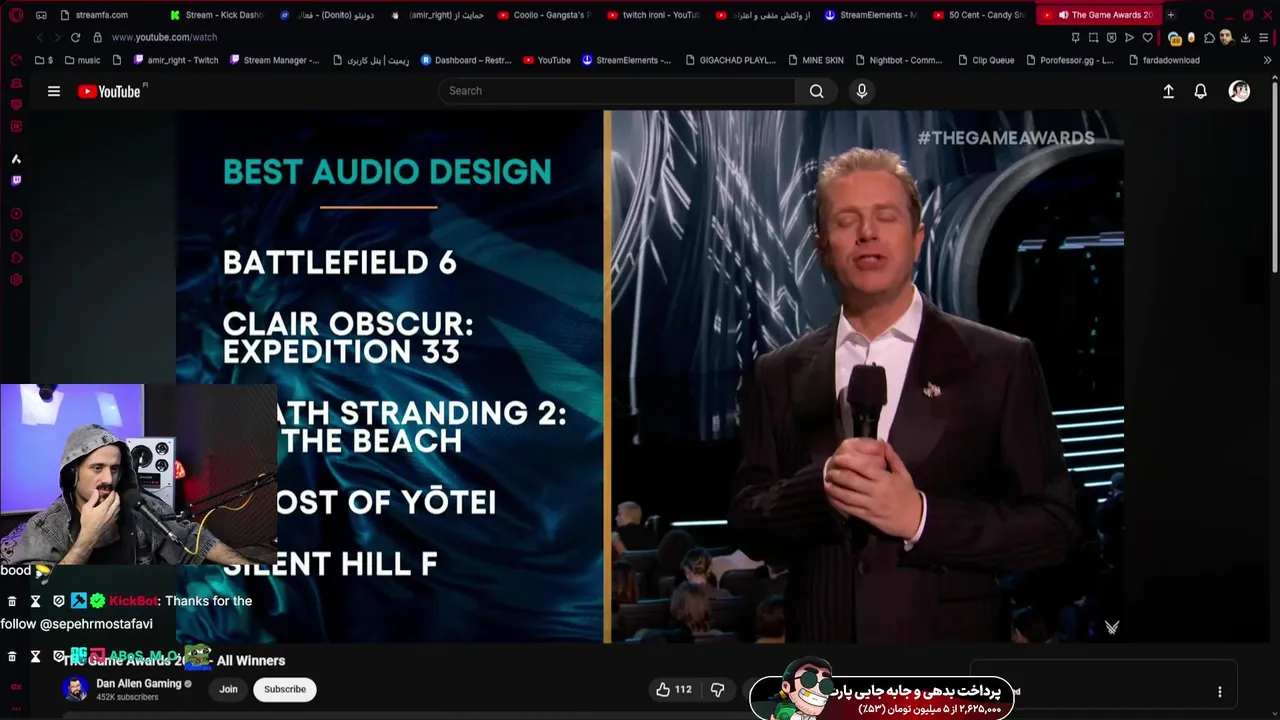Open the Porofessor.gg bookmark
The height and width of the screenshot is (720, 1280).
tap(1069, 60)
